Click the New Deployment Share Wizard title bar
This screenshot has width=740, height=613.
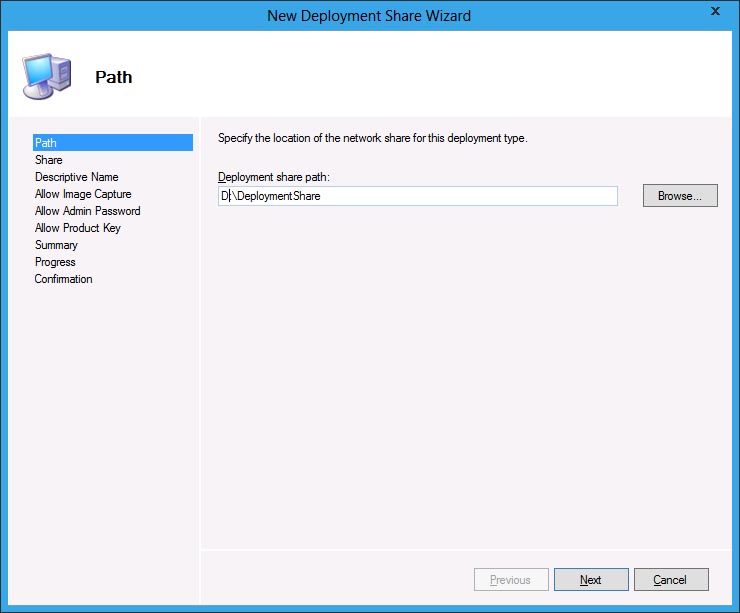pyautogui.click(x=369, y=15)
